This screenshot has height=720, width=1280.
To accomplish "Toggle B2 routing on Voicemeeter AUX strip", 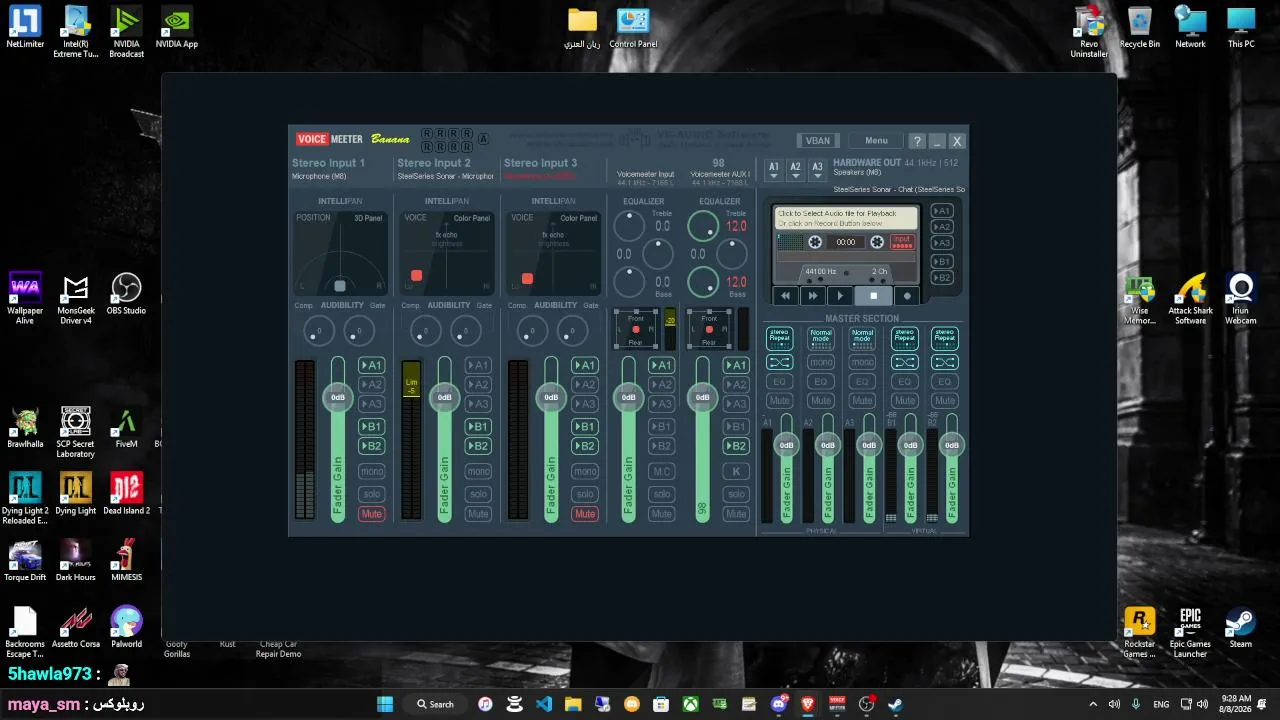I will (x=736, y=446).
